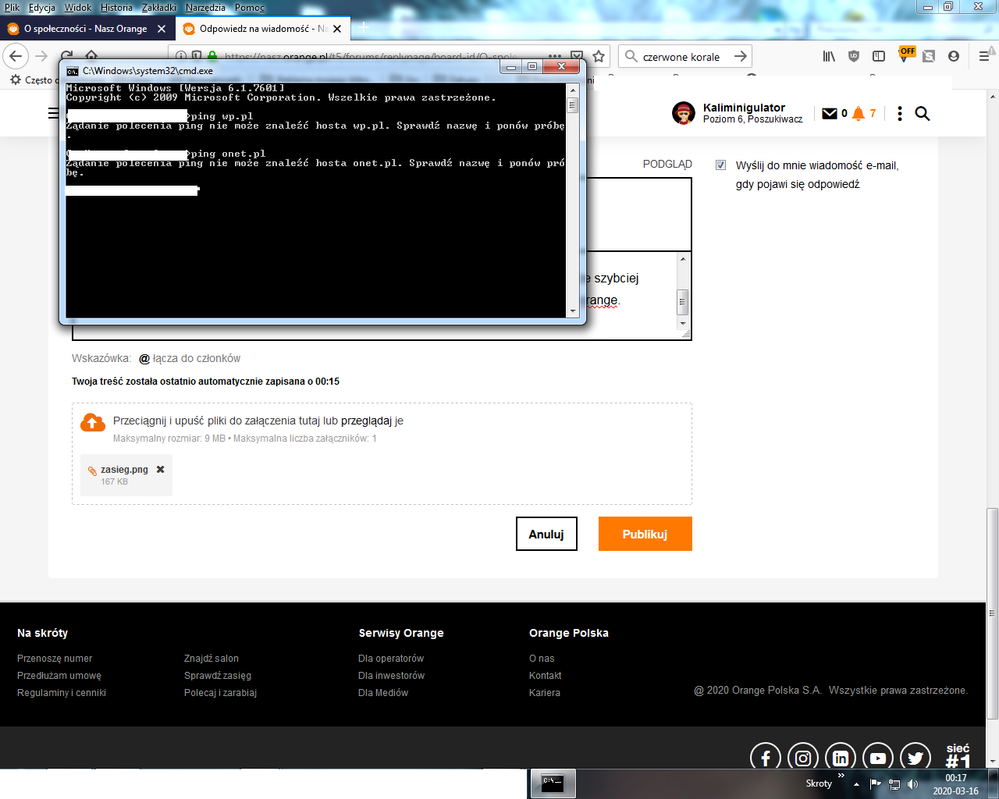Click the site search magnifier icon
This screenshot has height=799, width=999.
pos(922,113)
